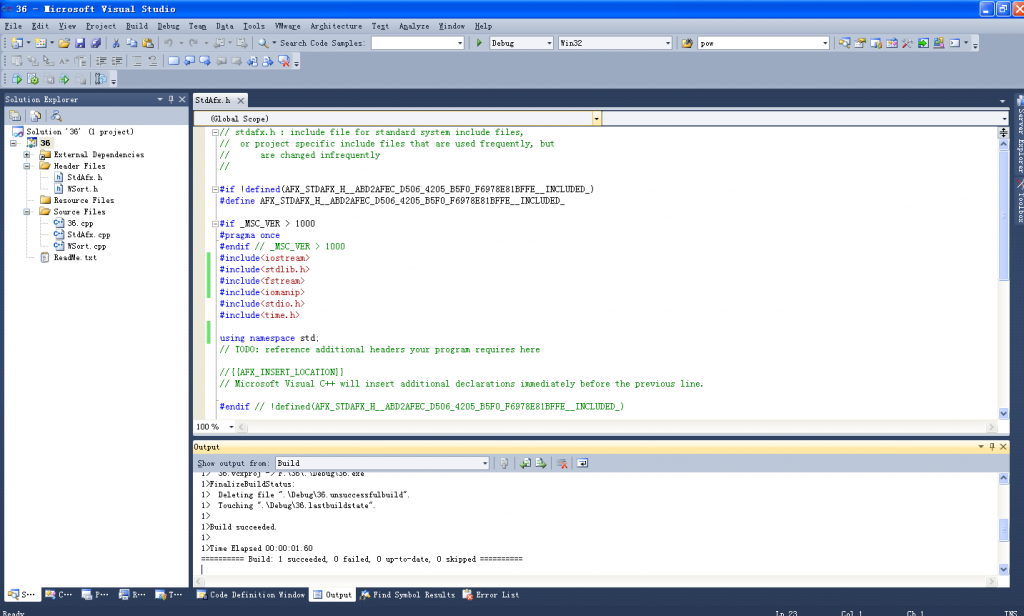Switch to the Error List tab

[489, 594]
